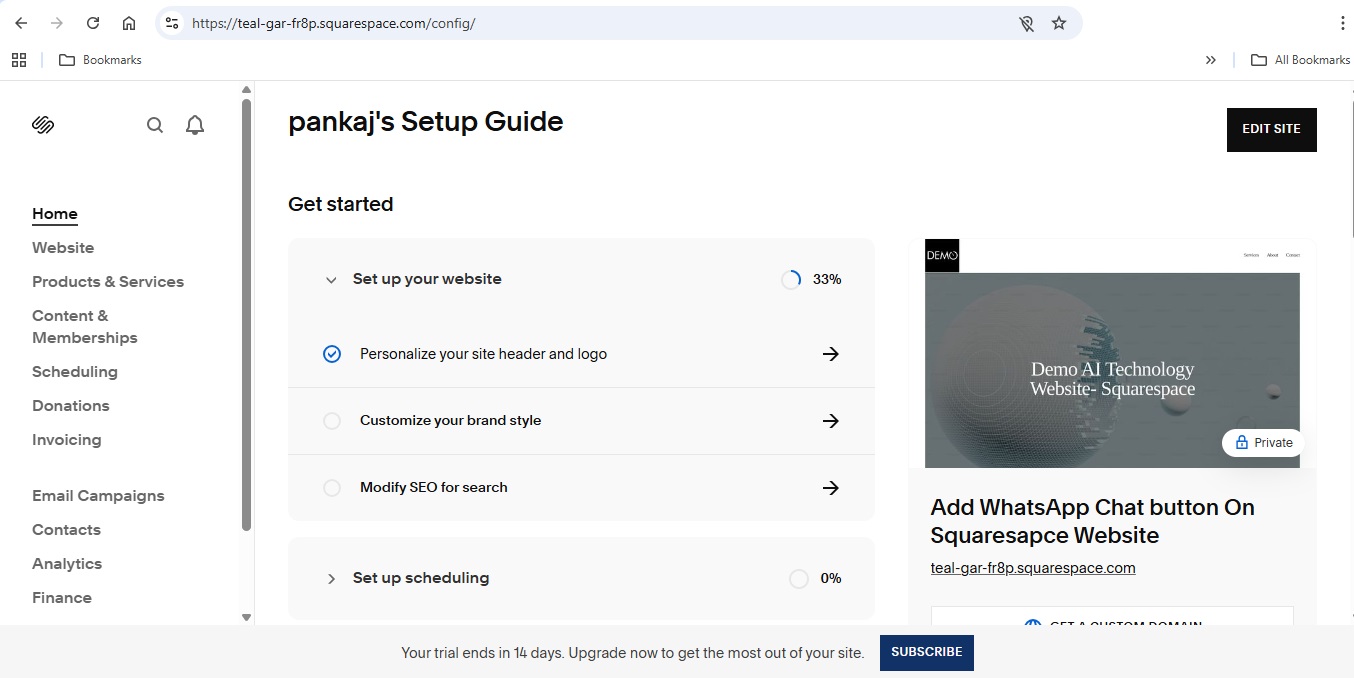
Task: Go to browser home icon
Action: click(129, 23)
